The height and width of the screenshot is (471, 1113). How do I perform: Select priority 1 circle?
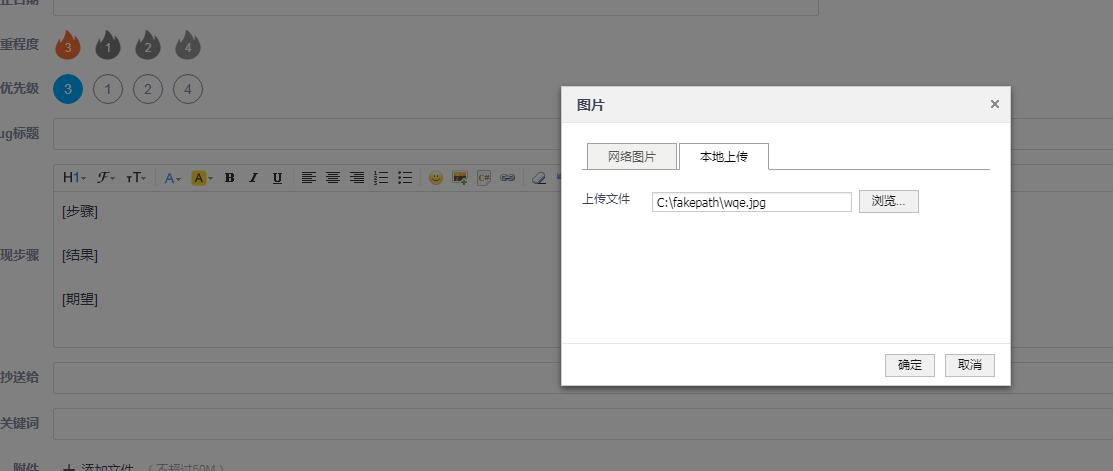click(108, 89)
